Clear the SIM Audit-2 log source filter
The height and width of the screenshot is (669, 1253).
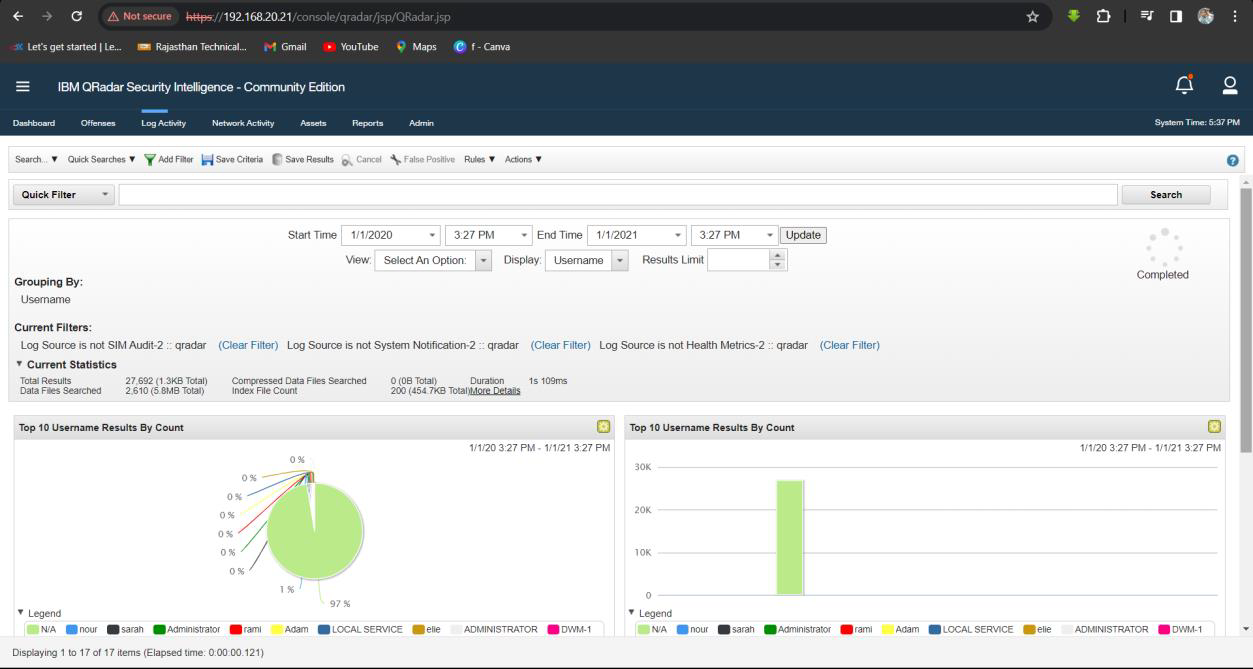(x=248, y=345)
